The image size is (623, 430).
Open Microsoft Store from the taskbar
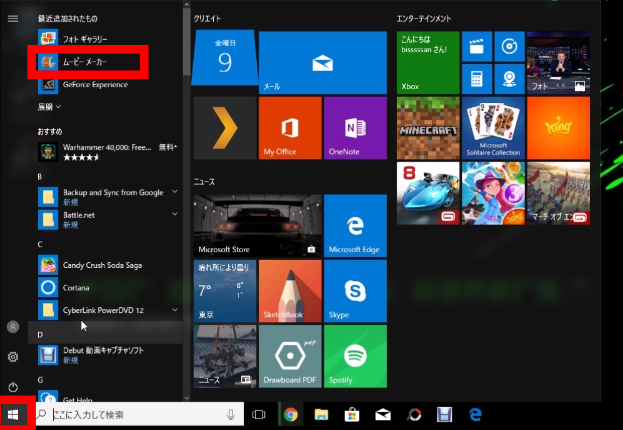click(x=352, y=415)
